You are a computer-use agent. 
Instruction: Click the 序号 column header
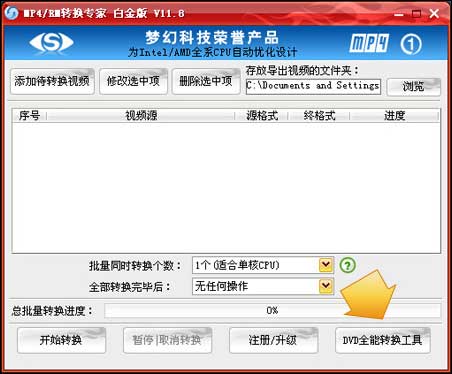pos(29,116)
